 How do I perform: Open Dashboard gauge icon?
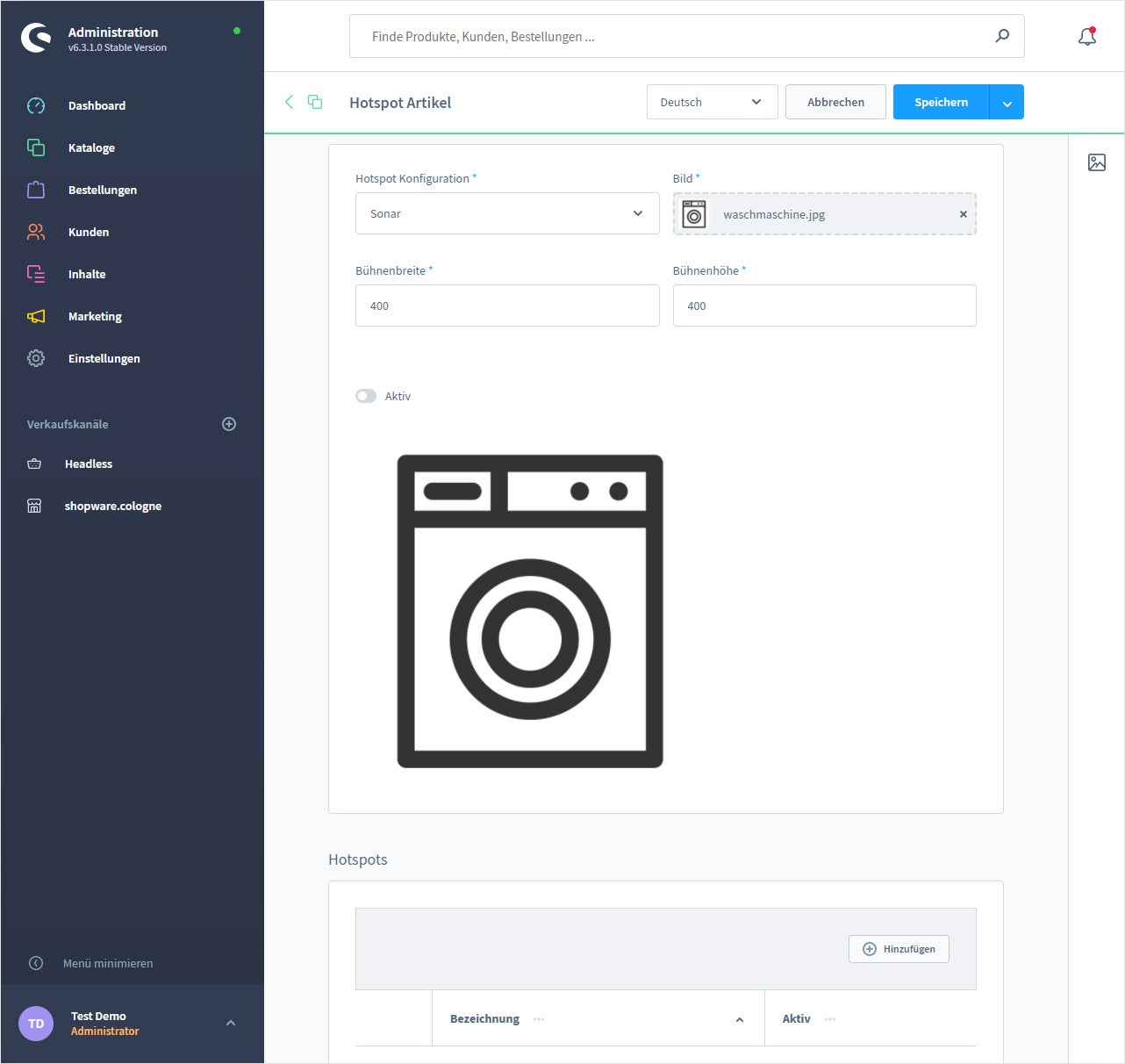36,105
